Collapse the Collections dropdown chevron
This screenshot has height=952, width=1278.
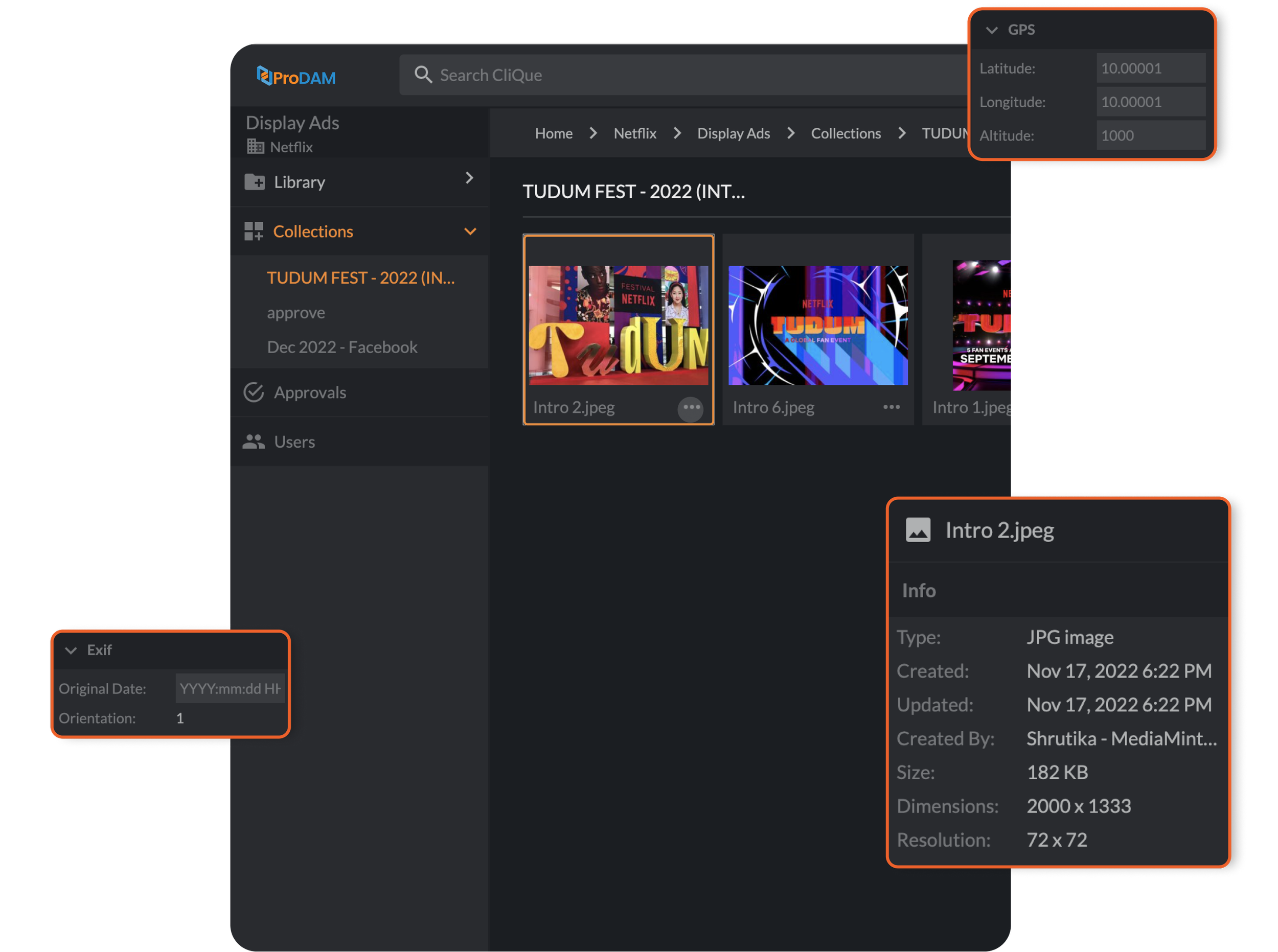(x=470, y=231)
